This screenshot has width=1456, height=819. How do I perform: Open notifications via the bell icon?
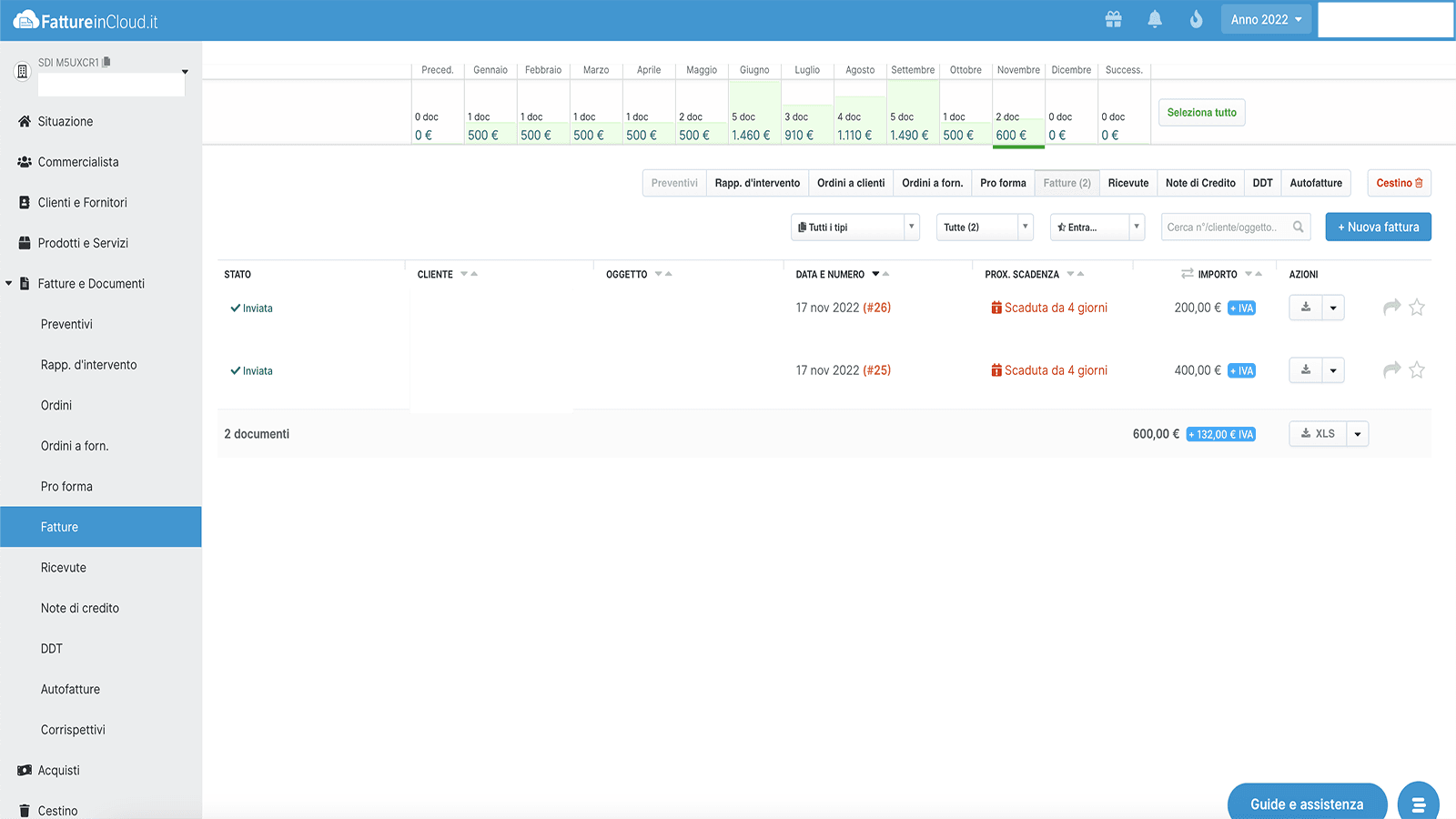click(1154, 18)
